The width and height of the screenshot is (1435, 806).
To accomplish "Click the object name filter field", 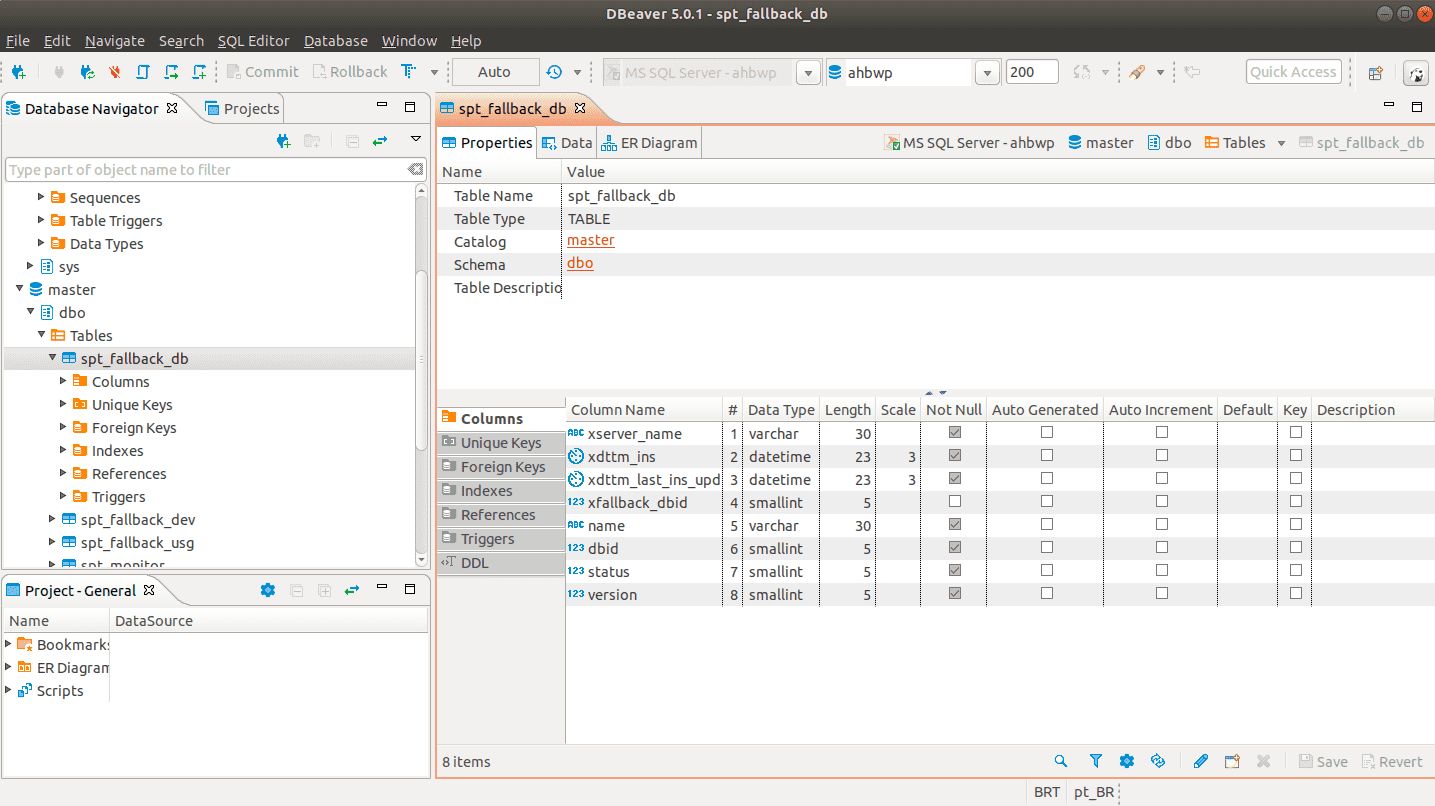I will pos(200,169).
